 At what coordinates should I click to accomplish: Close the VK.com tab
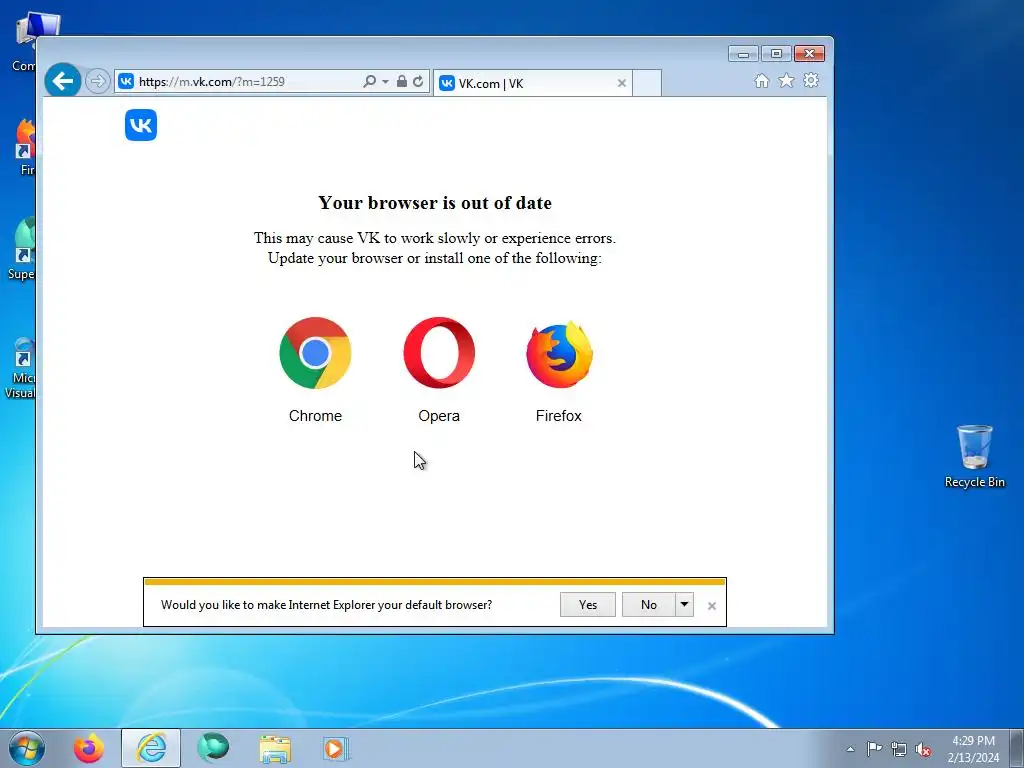[622, 83]
